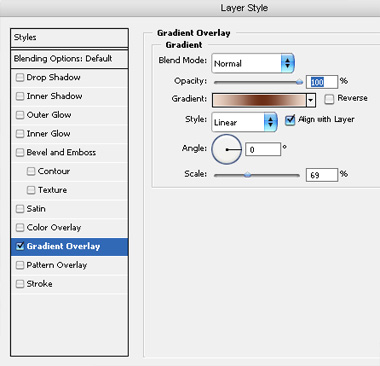Select the Inner Glow label
The height and width of the screenshot is (366, 380).
click(48, 134)
